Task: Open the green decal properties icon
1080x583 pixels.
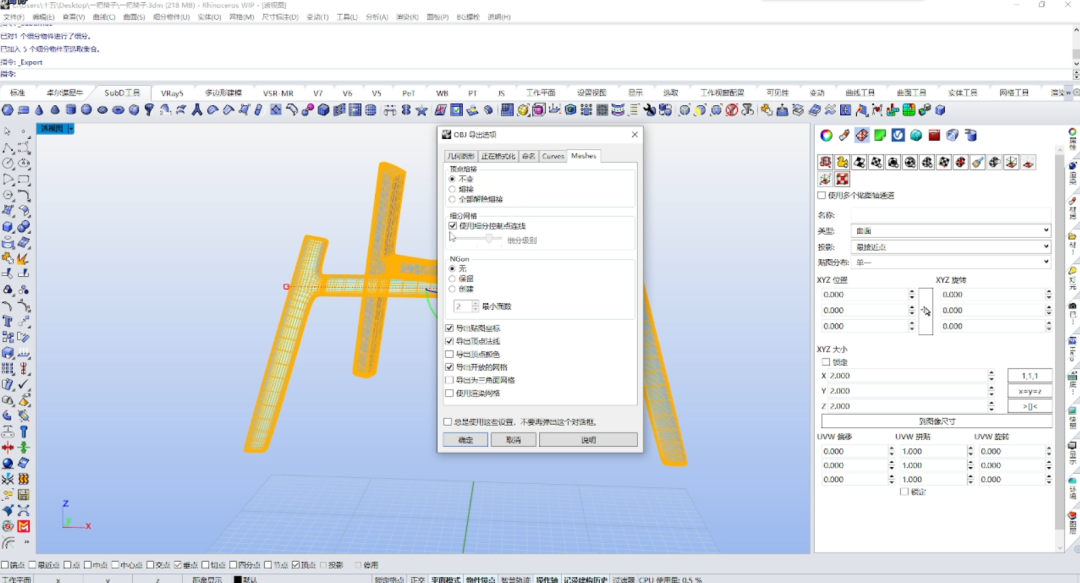Action: (880, 135)
